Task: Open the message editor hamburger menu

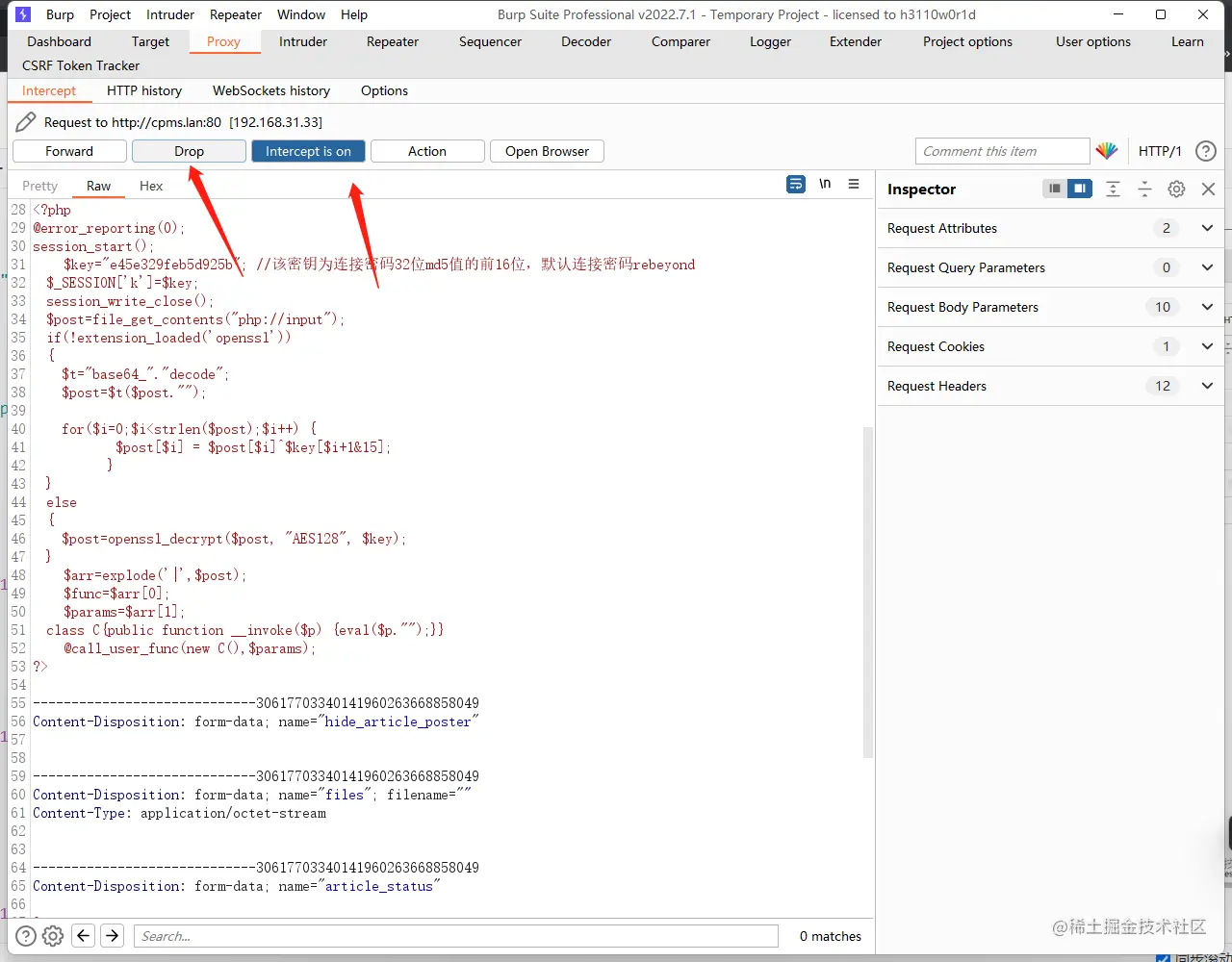Action: tap(854, 184)
